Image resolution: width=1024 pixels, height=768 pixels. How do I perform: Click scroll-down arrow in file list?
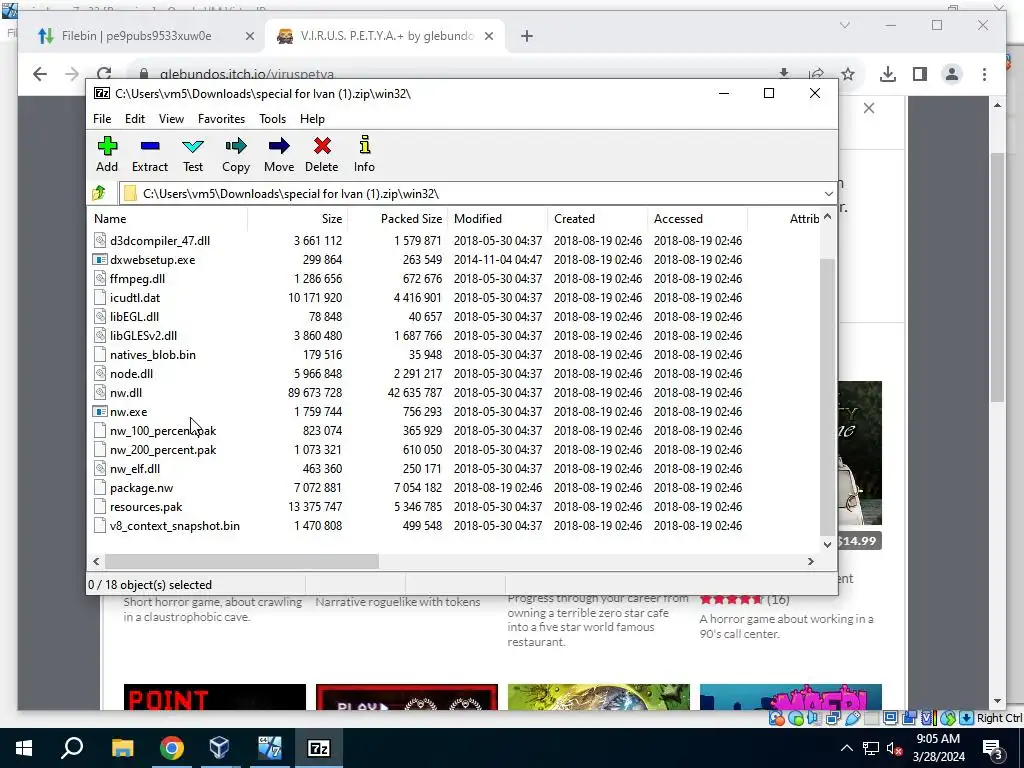[827, 544]
